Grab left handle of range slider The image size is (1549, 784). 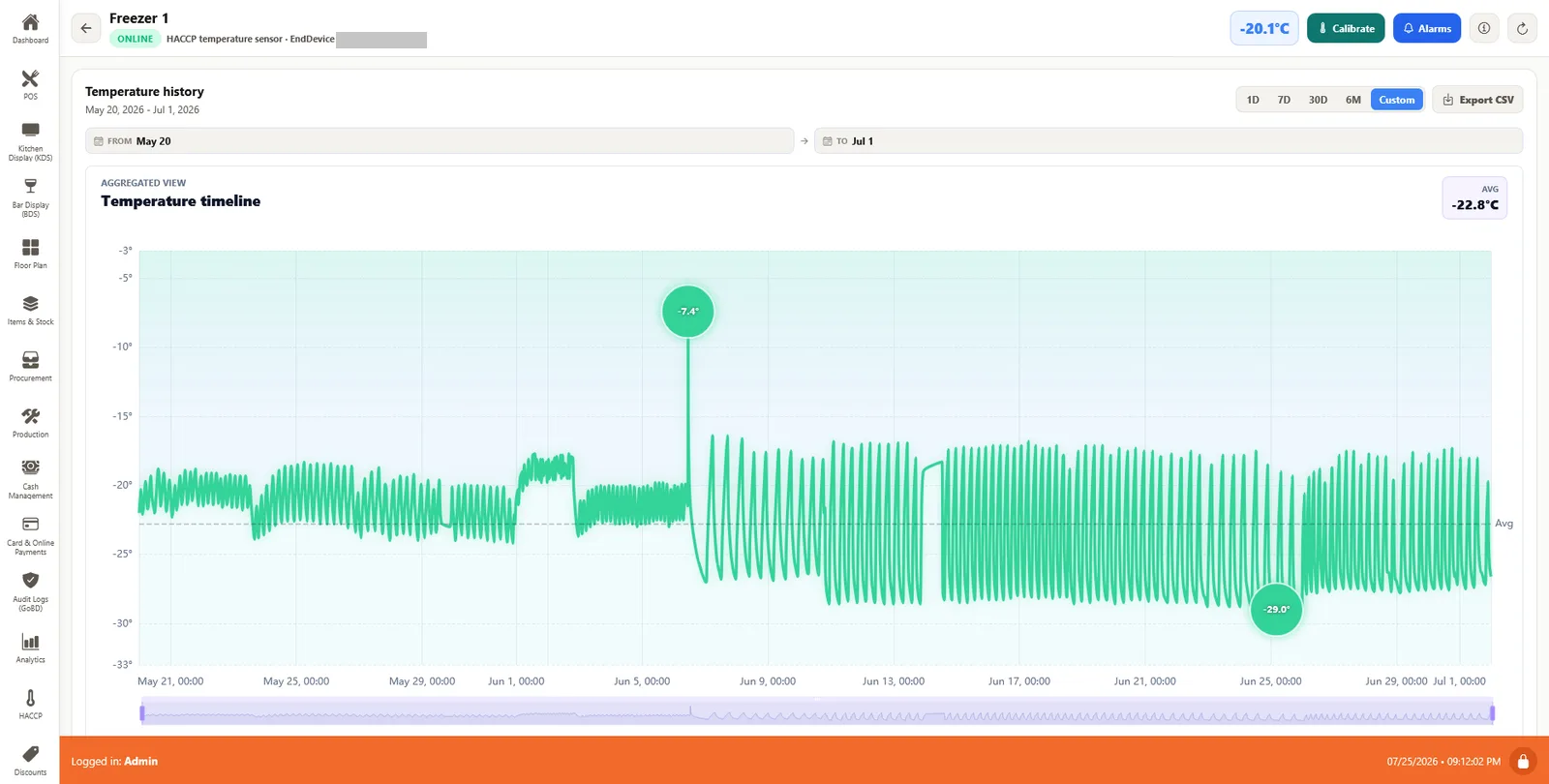point(142,713)
